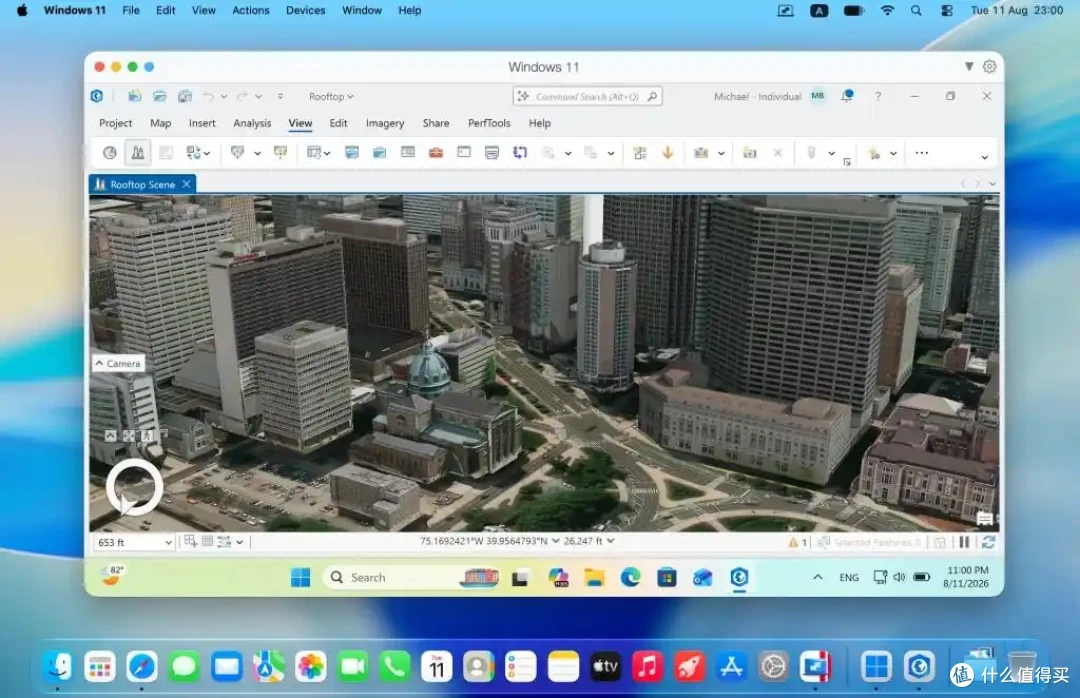Open File Explorer from Windows taskbar
1080x698 pixels.
[x=594, y=577]
